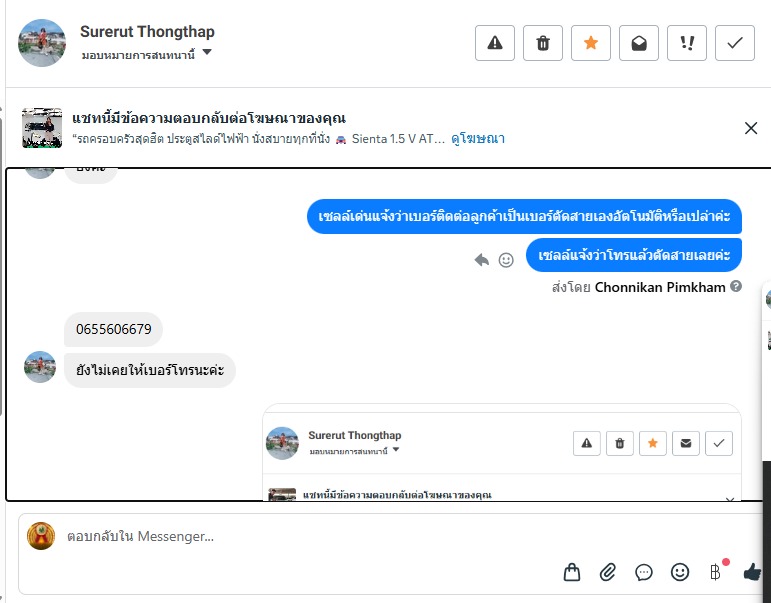Screen dimensions: 771x603
Task: Click the baht payment request icon
Action: pyautogui.click(x=715, y=572)
